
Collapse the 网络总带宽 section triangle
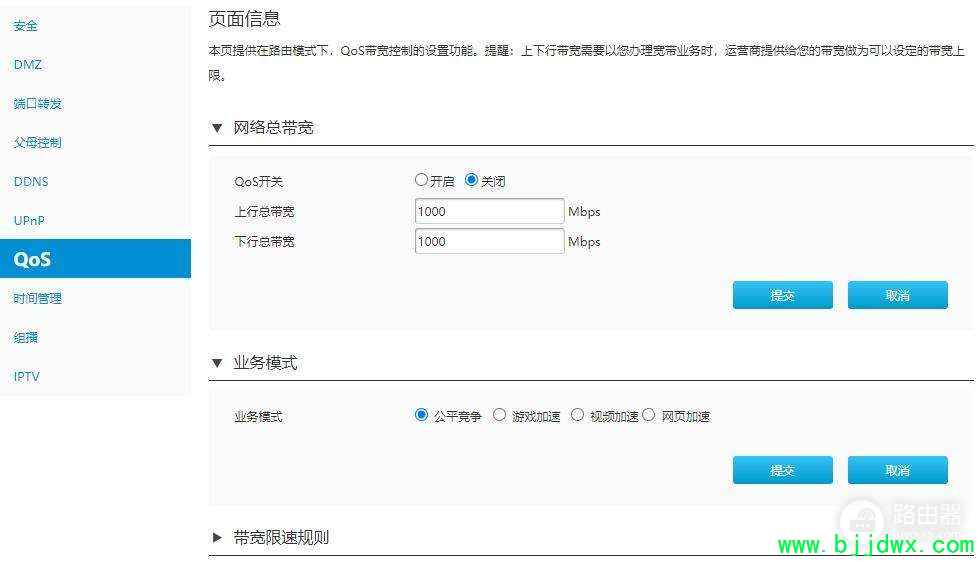(x=217, y=128)
